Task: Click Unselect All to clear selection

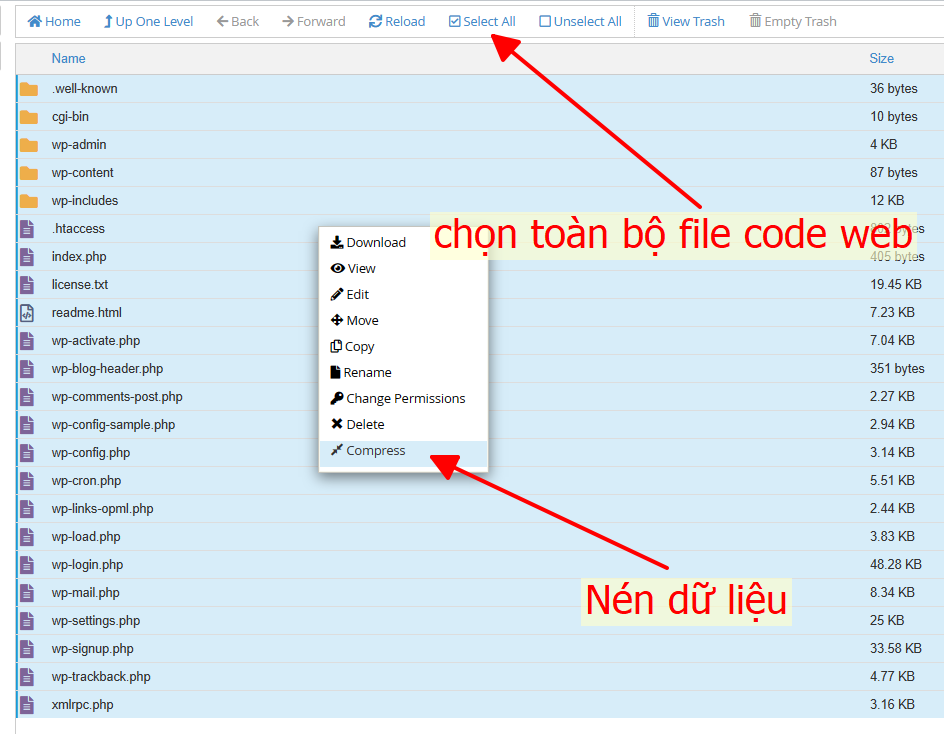Action: click(580, 20)
